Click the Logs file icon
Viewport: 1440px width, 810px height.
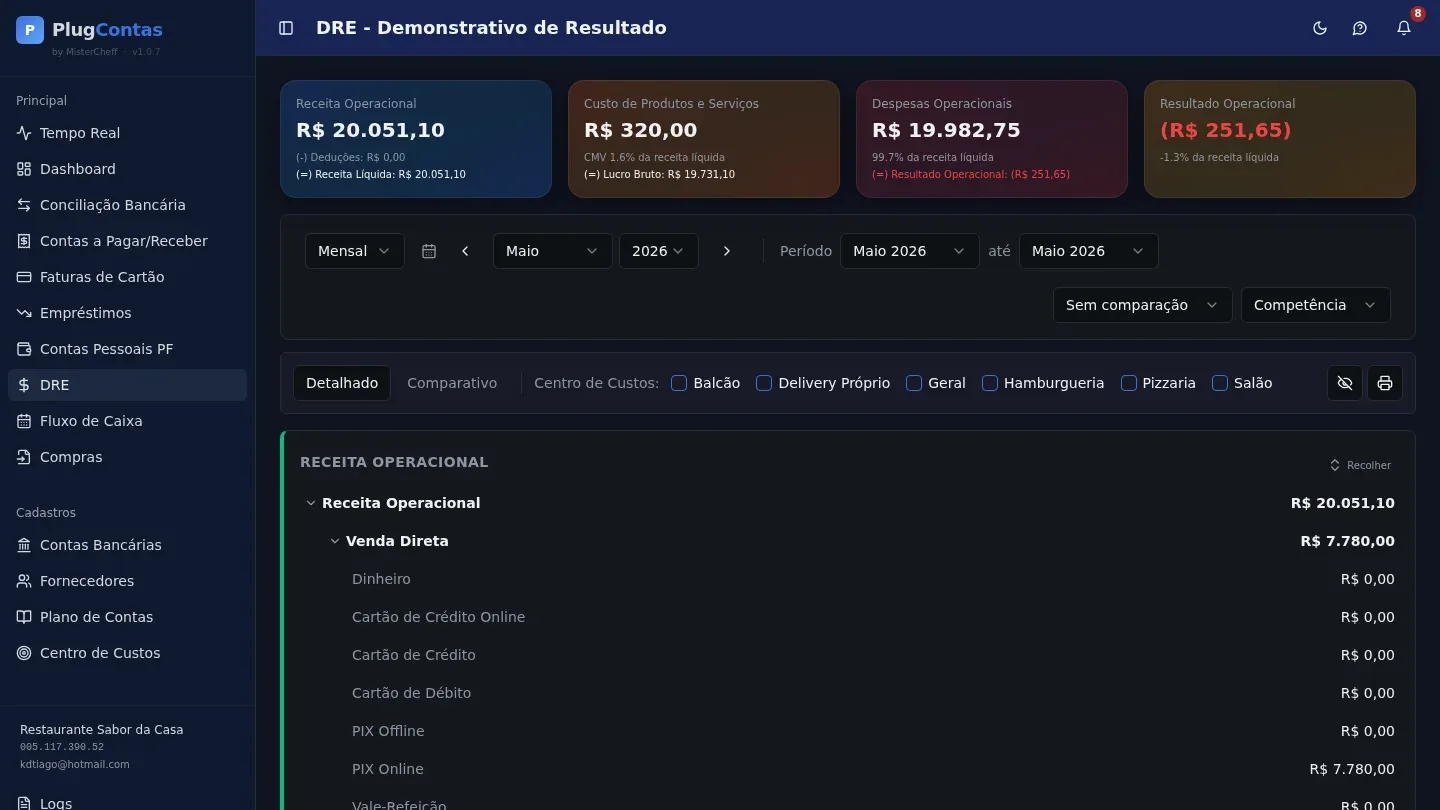24,803
